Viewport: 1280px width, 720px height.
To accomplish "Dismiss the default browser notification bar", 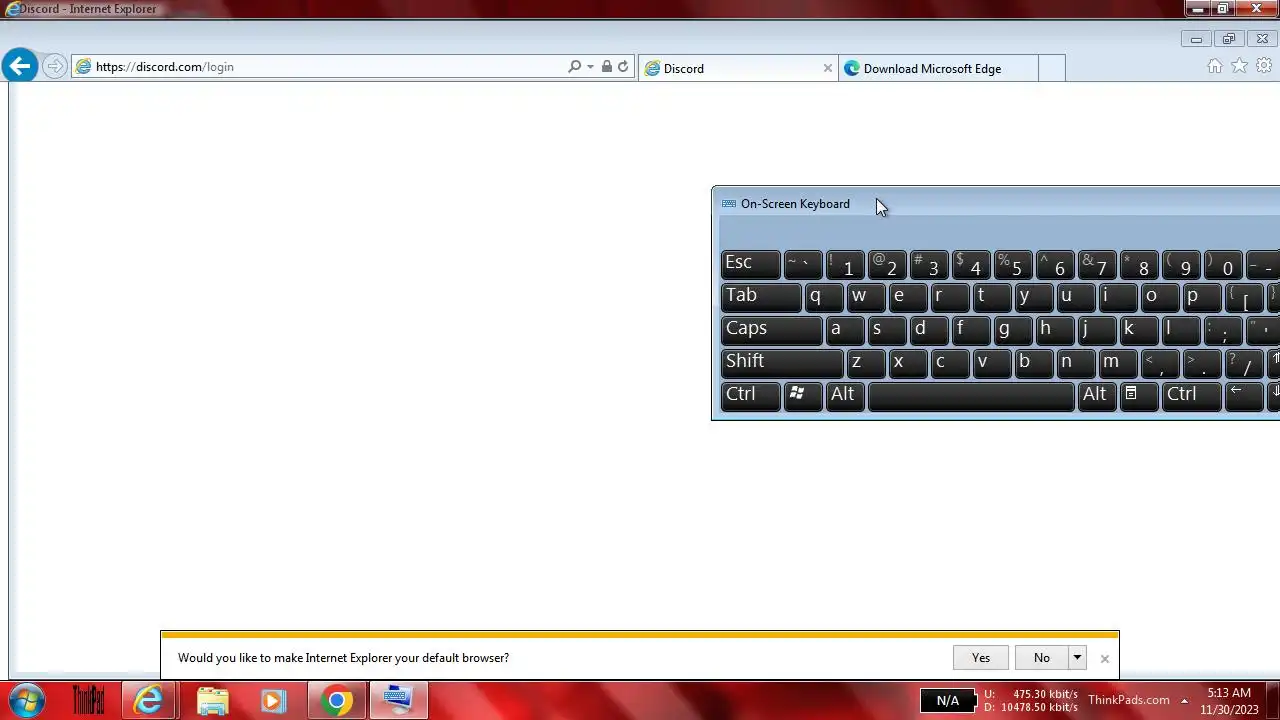I will point(1104,658).
